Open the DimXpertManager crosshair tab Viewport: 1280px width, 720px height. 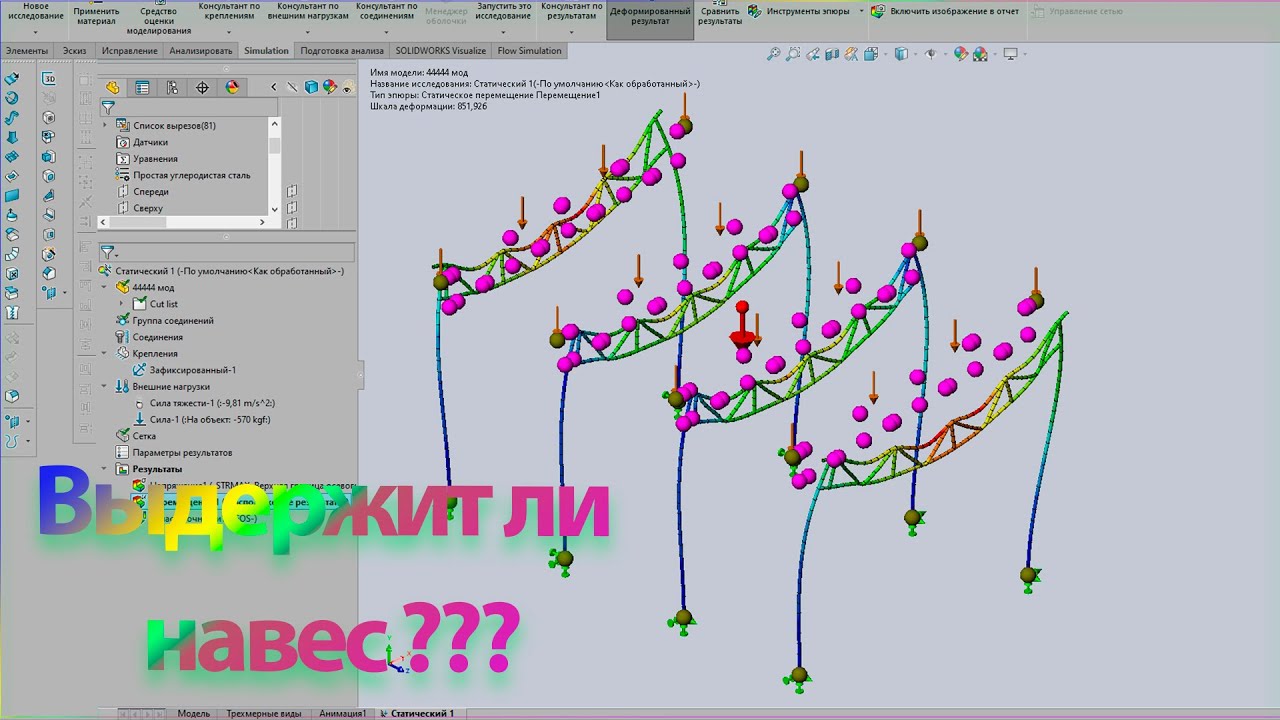(202, 87)
